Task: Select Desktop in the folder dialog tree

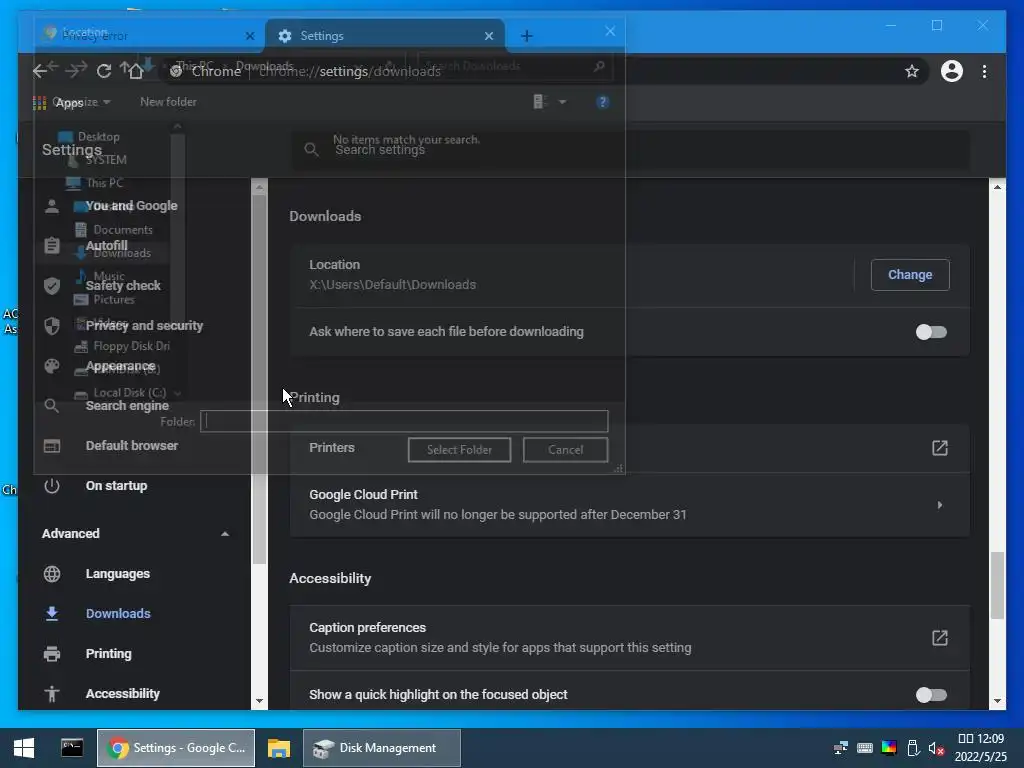Action: coord(89,136)
